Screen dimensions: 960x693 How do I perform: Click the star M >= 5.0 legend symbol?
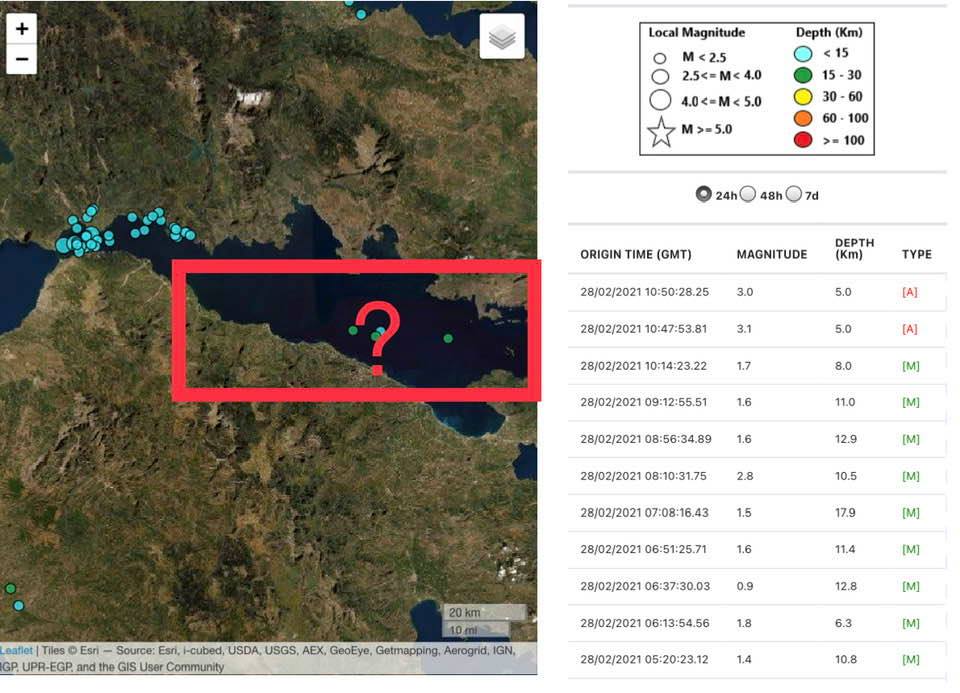(661, 132)
